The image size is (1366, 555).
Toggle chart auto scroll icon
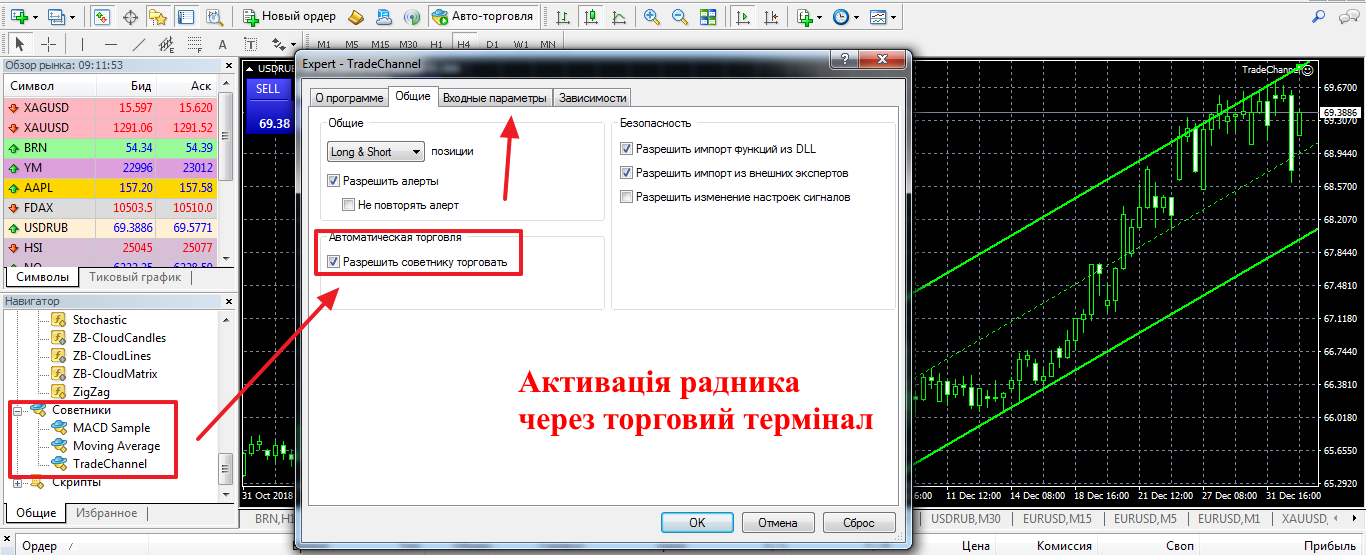[x=742, y=17]
